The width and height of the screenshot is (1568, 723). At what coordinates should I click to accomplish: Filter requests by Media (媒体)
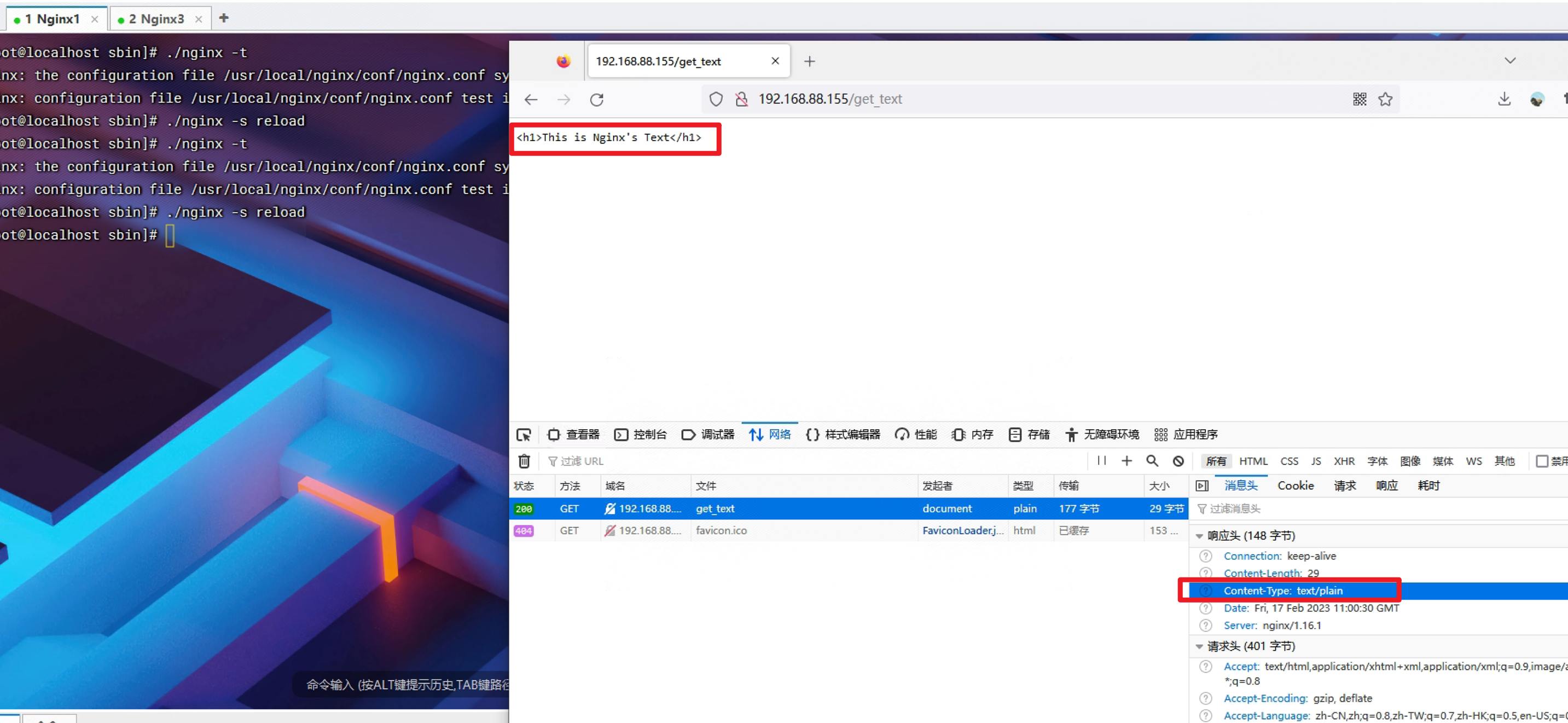point(1443,461)
